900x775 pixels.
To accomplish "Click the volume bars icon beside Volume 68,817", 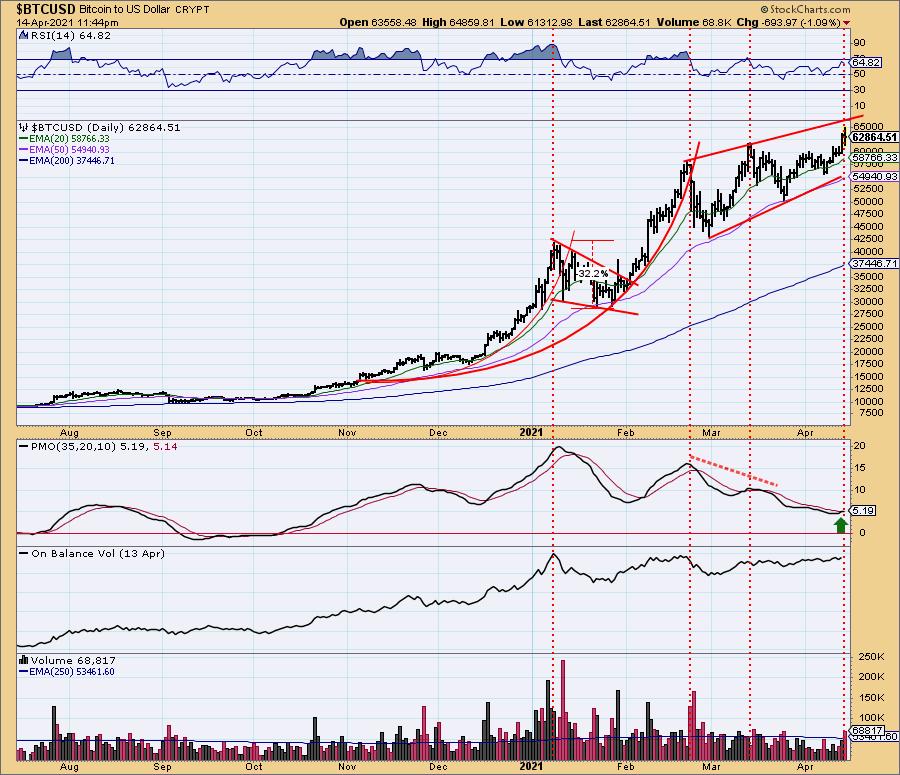I will (24, 660).
